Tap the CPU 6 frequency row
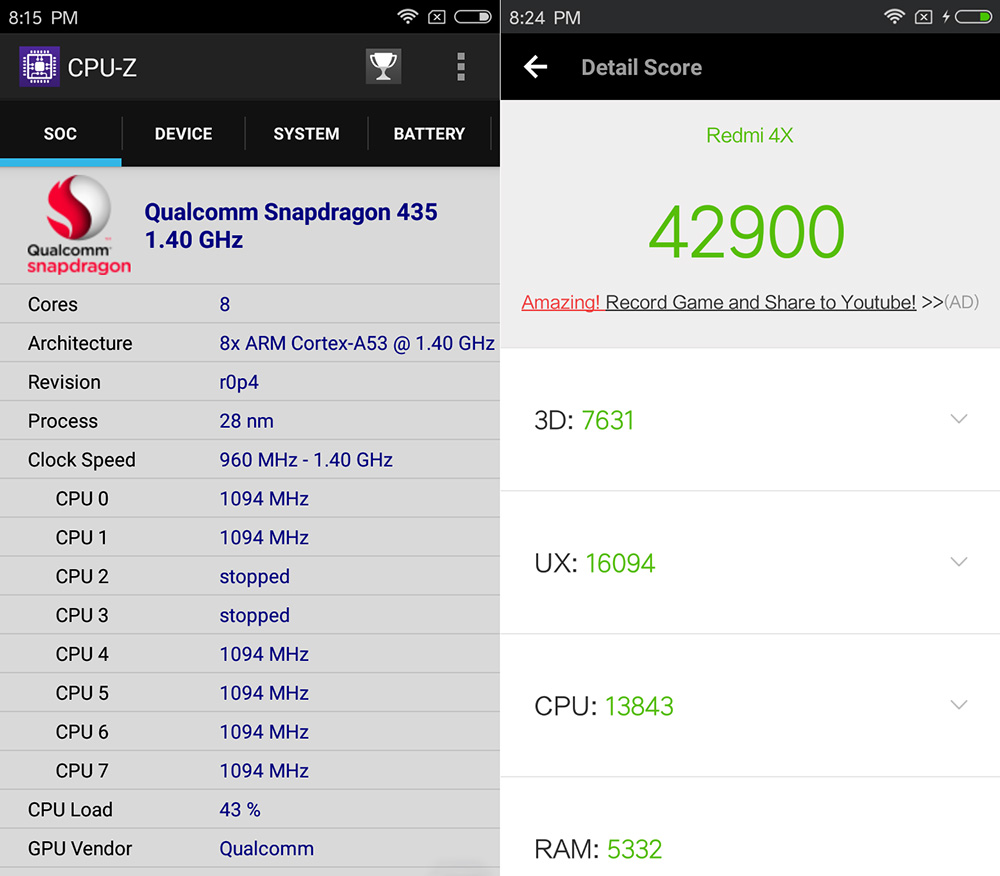Viewport: 1000px width, 876px height. point(250,732)
